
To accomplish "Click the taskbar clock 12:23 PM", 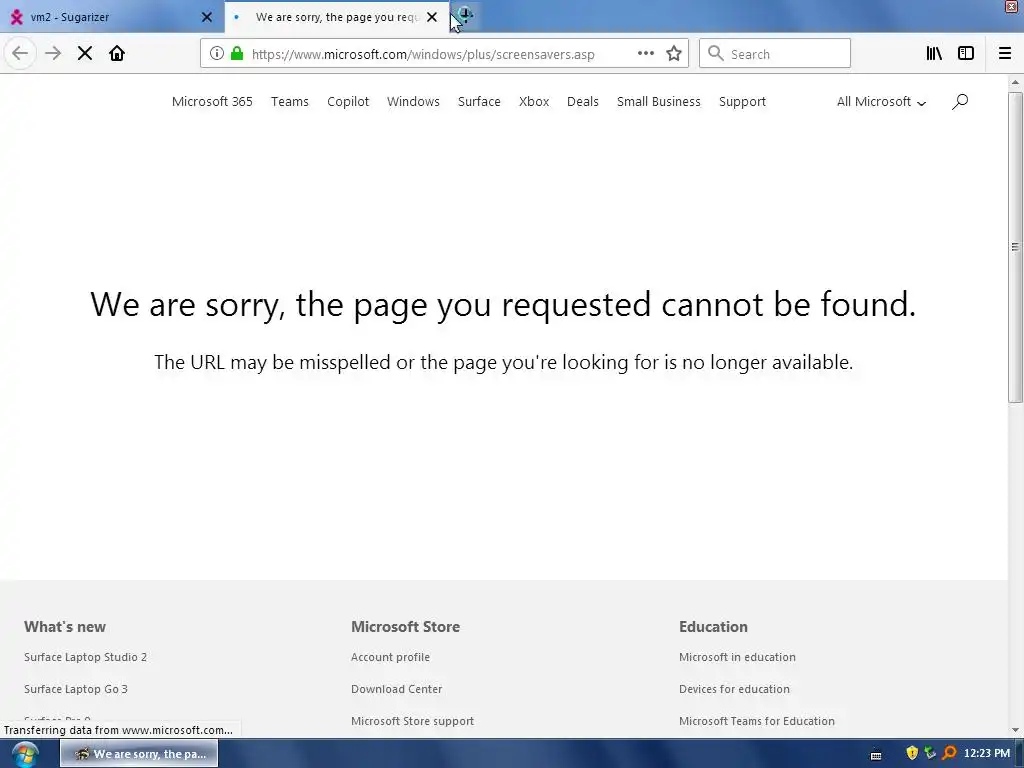I will 986,754.
